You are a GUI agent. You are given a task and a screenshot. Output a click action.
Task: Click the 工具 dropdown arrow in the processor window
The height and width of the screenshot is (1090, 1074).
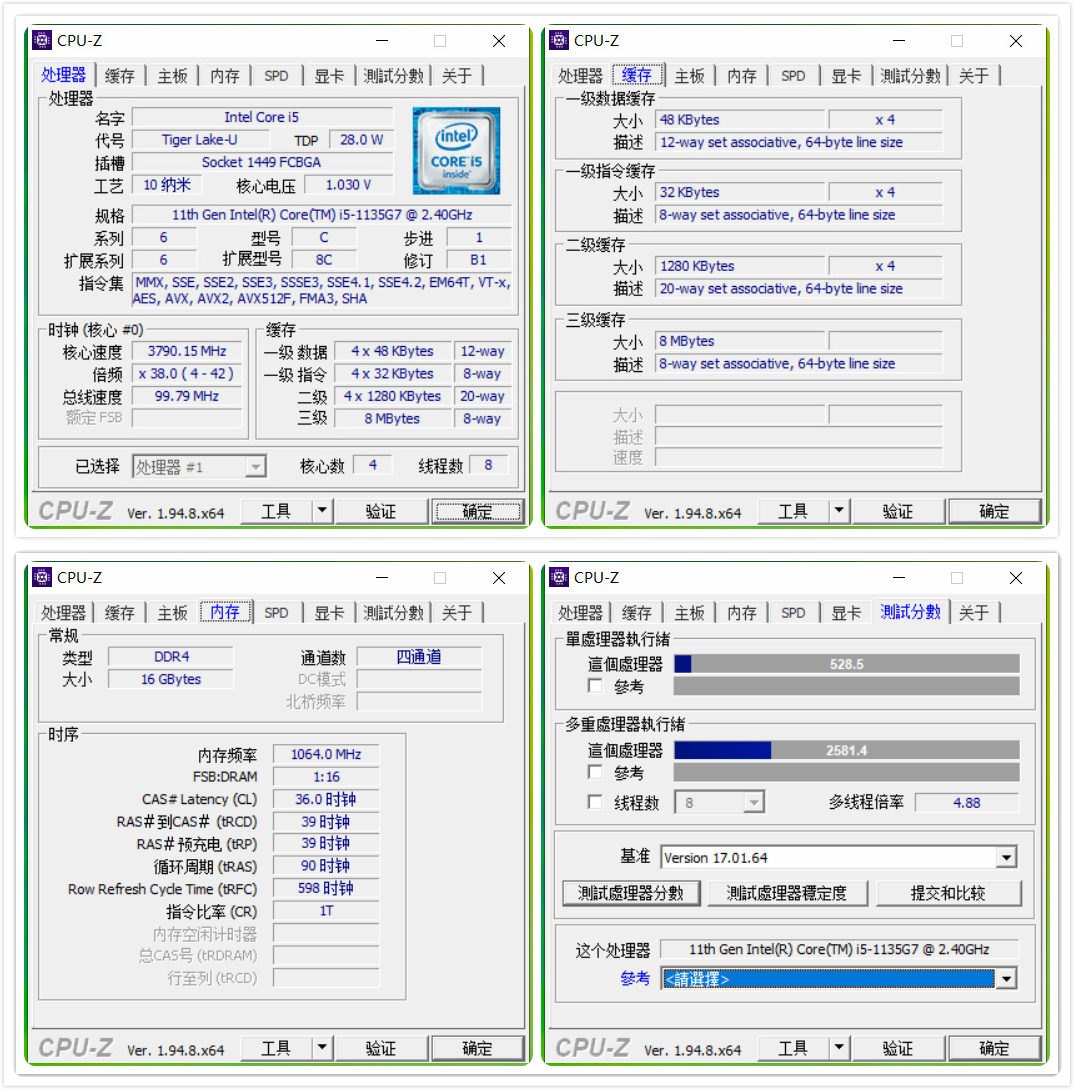point(320,511)
